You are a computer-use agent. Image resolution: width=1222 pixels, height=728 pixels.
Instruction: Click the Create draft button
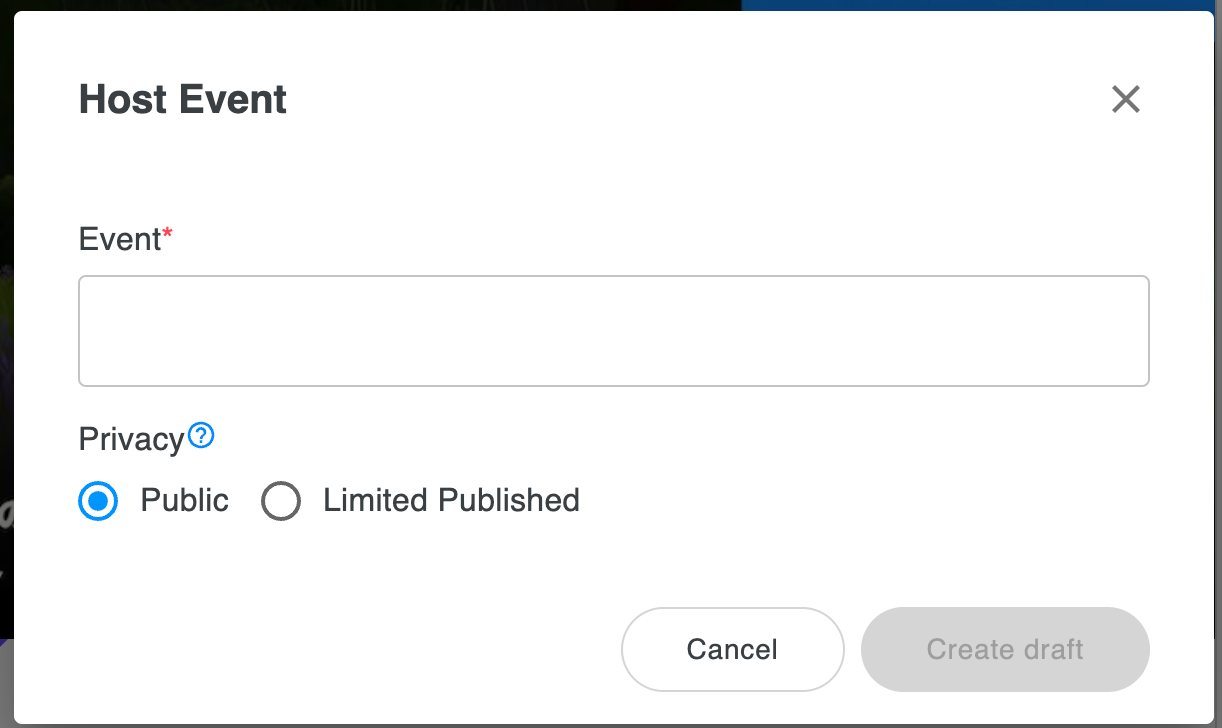tap(1005, 649)
